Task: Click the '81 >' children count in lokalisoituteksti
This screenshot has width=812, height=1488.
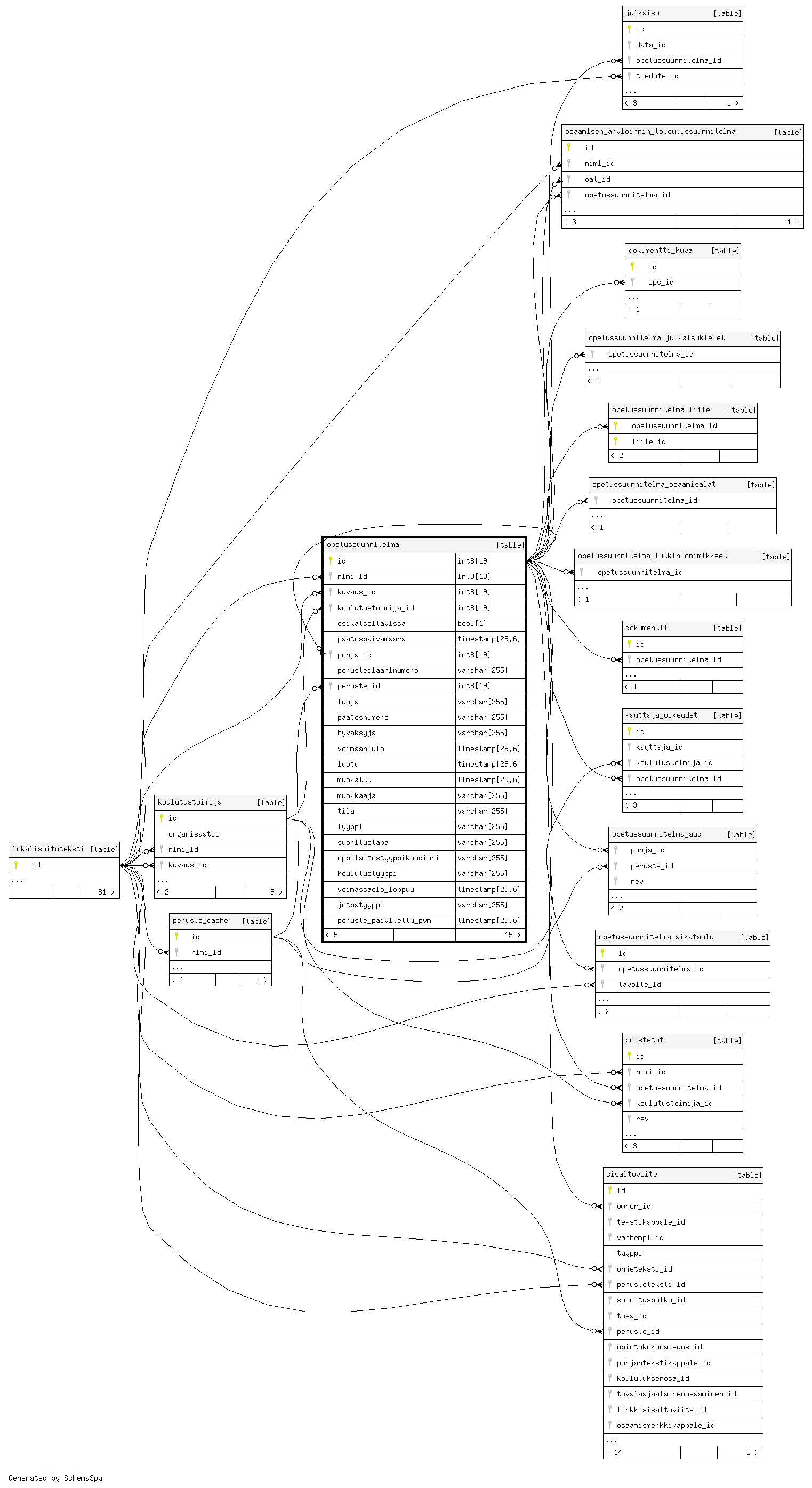Action: point(106,892)
